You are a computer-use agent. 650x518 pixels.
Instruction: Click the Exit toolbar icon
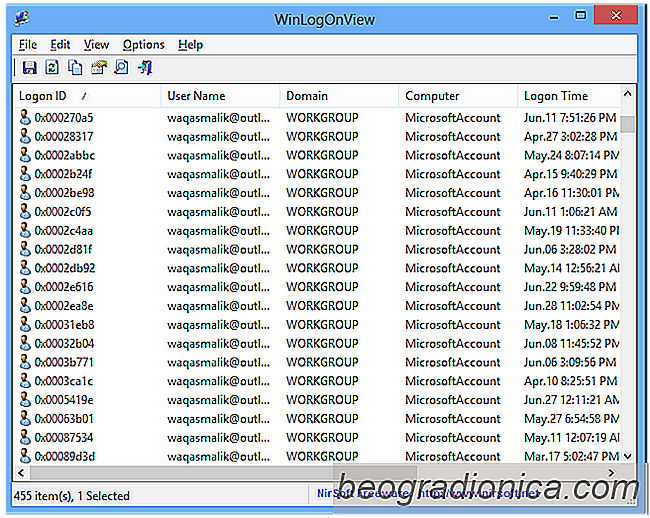pyautogui.click(x=145, y=68)
